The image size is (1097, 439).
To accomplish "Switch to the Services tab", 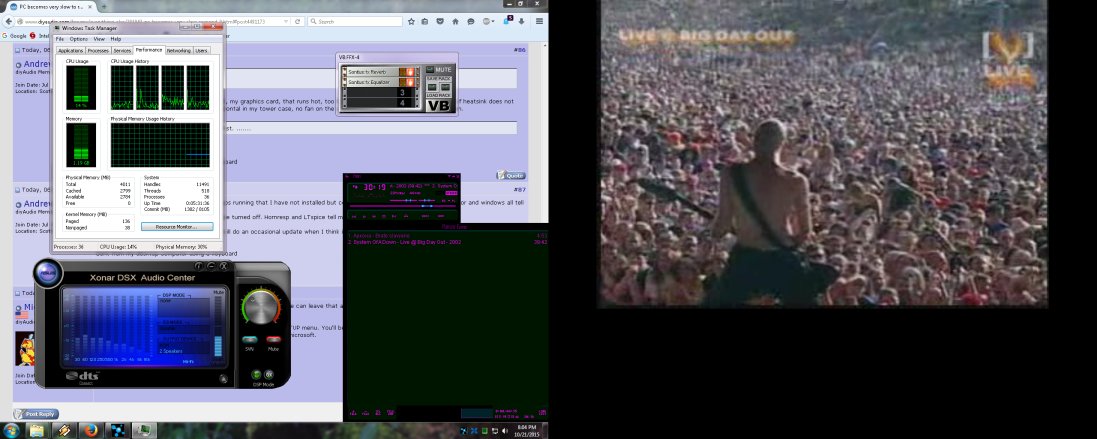I will pyautogui.click(x=122, y=50).
